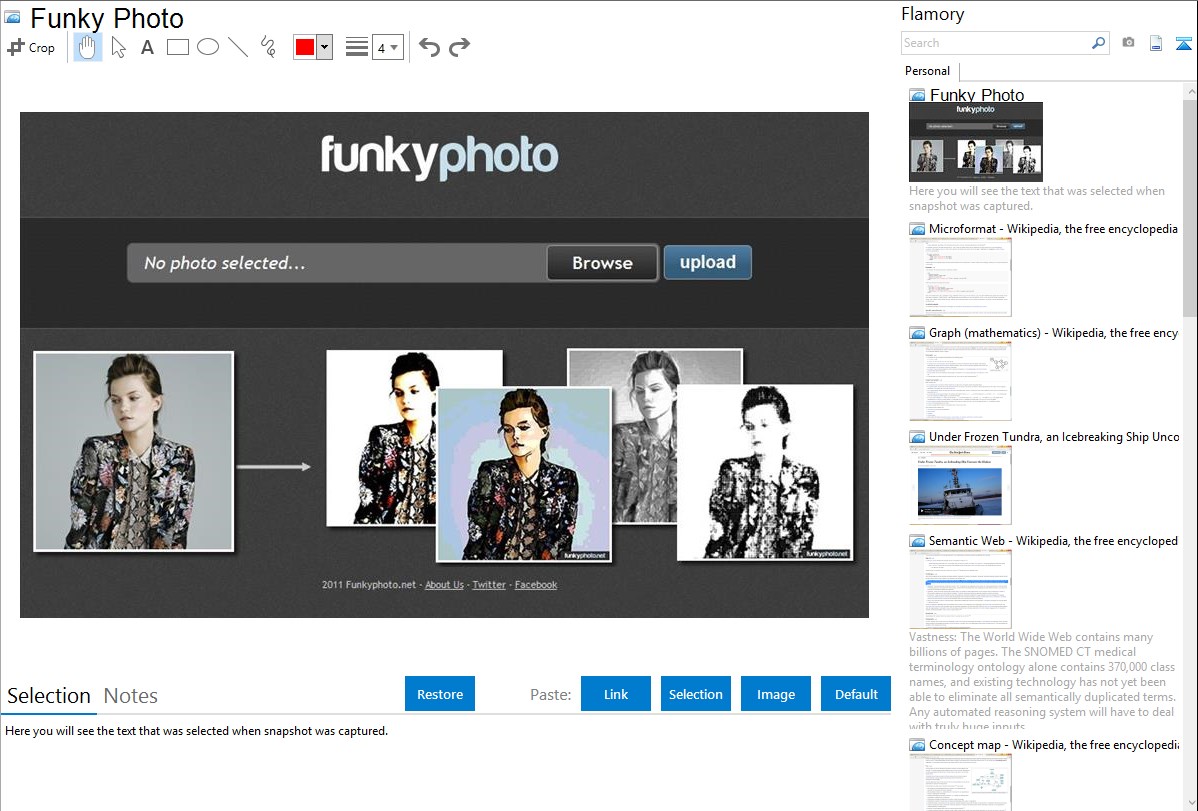The width and height of the screenshot is (1198, 811).
Task: Select the freehand scribble tool
Action: [x=268, y=47]
